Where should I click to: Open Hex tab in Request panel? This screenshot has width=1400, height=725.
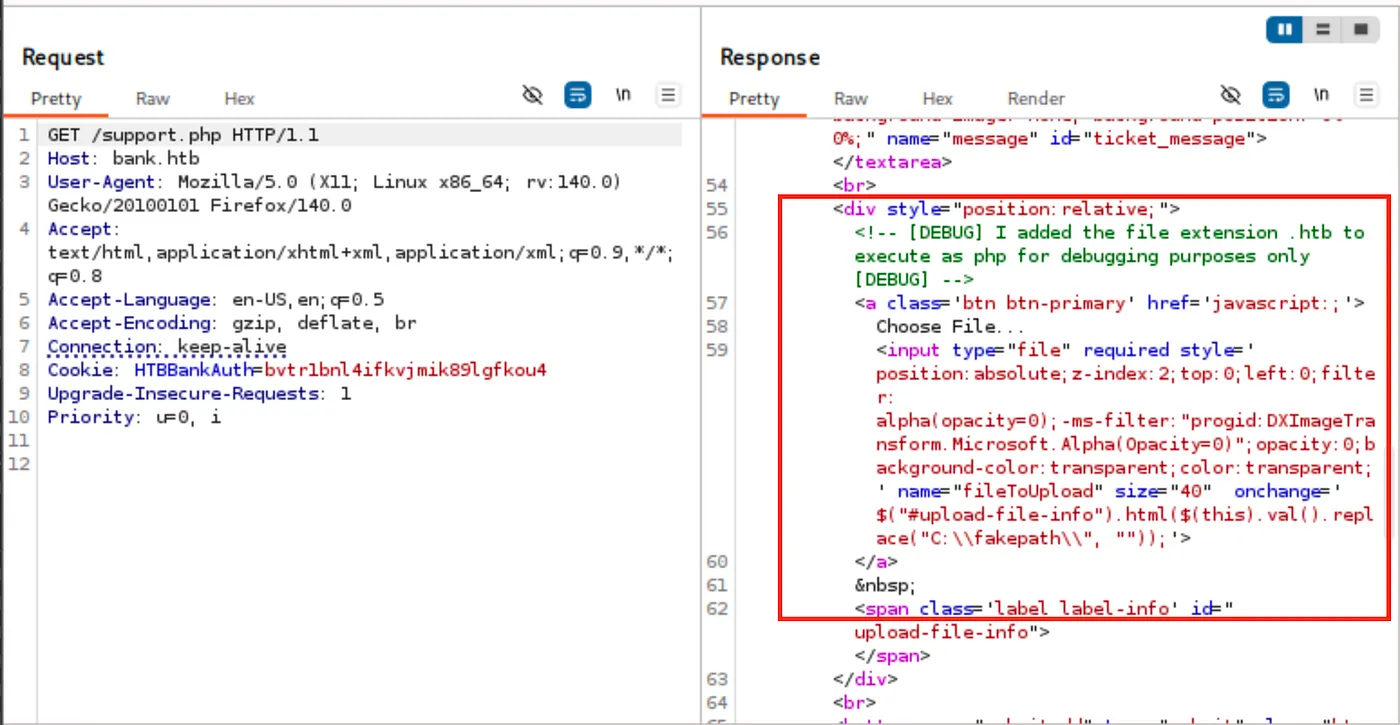[239, 99]
